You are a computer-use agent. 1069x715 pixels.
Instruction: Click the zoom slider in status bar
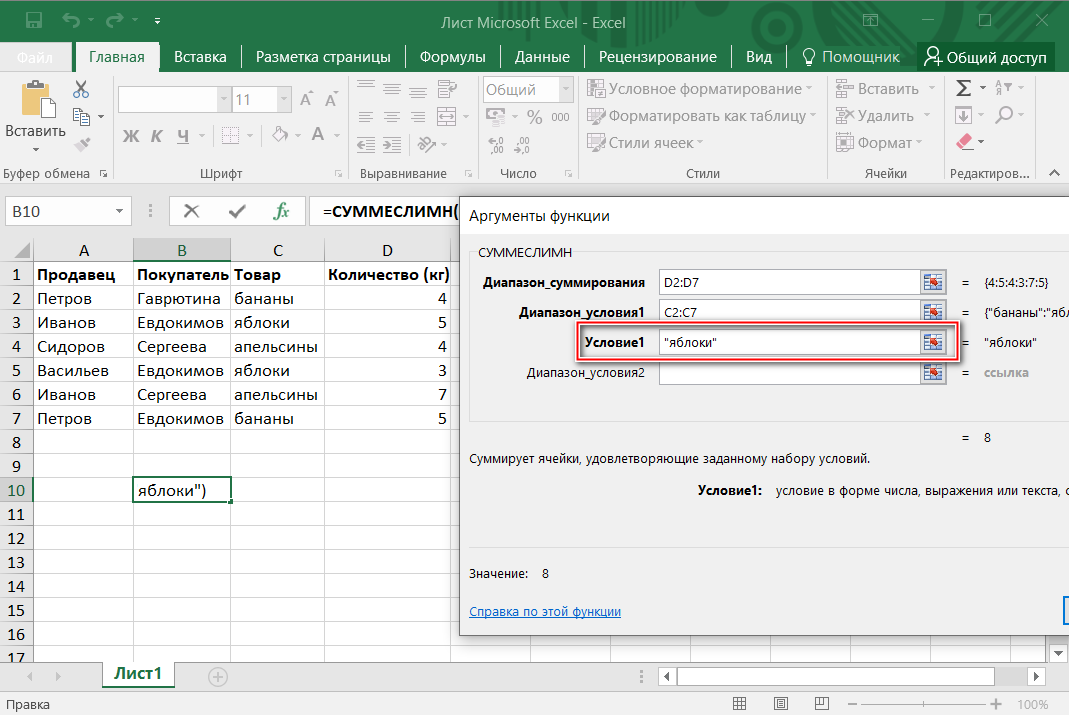[x=924, y=703]
